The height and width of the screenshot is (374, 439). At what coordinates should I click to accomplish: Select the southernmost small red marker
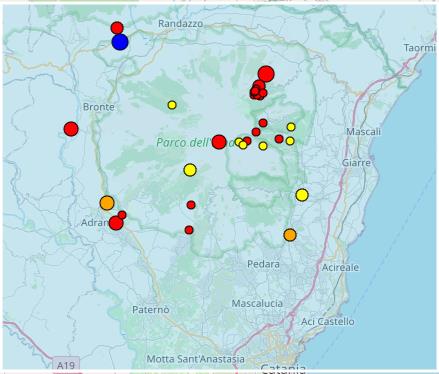point(189,230)
